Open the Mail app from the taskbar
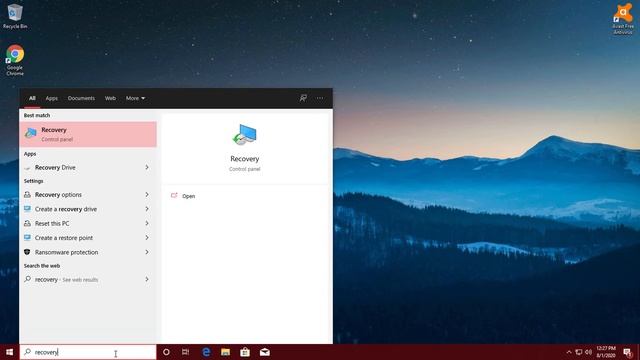This screenshot has height=360, width=640. [264, 352]
